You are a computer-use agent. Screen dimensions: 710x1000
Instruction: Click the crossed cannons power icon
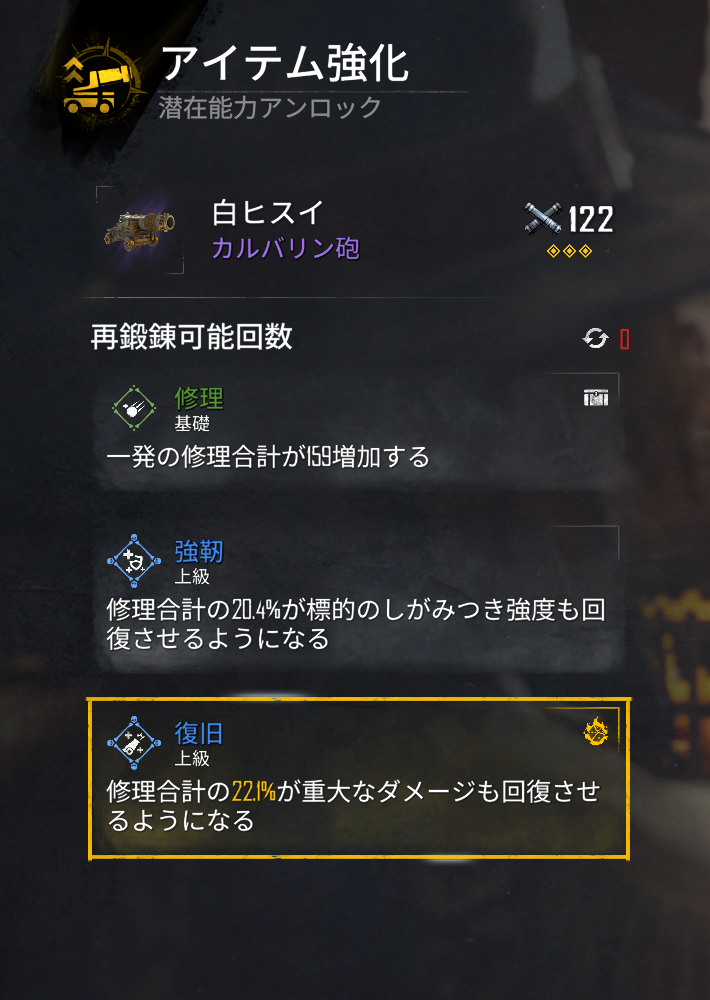click(543, 219)
